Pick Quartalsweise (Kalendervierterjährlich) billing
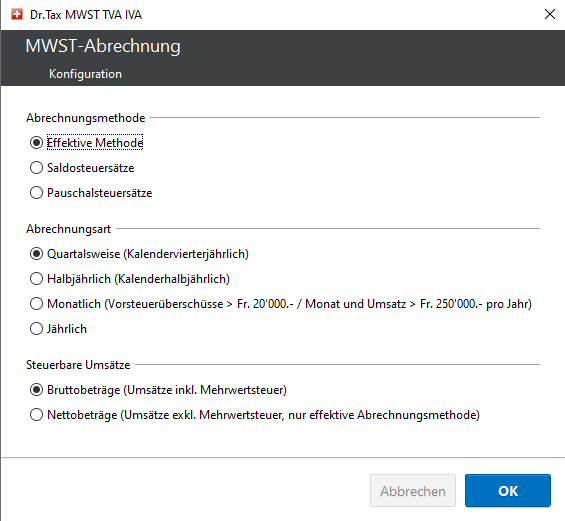Image resolution: width=565 pixels, height=521 pixels. (36, 254)
